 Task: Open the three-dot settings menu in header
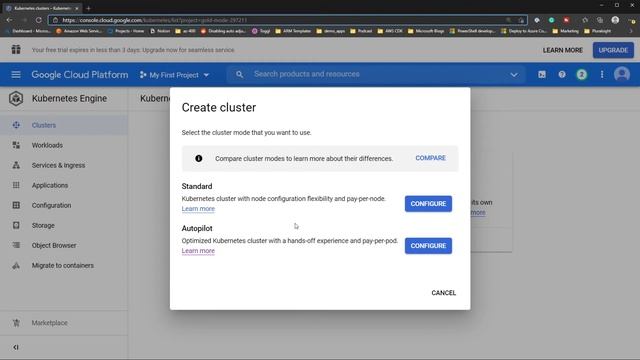pyautogui.click(x=602, y=74)
